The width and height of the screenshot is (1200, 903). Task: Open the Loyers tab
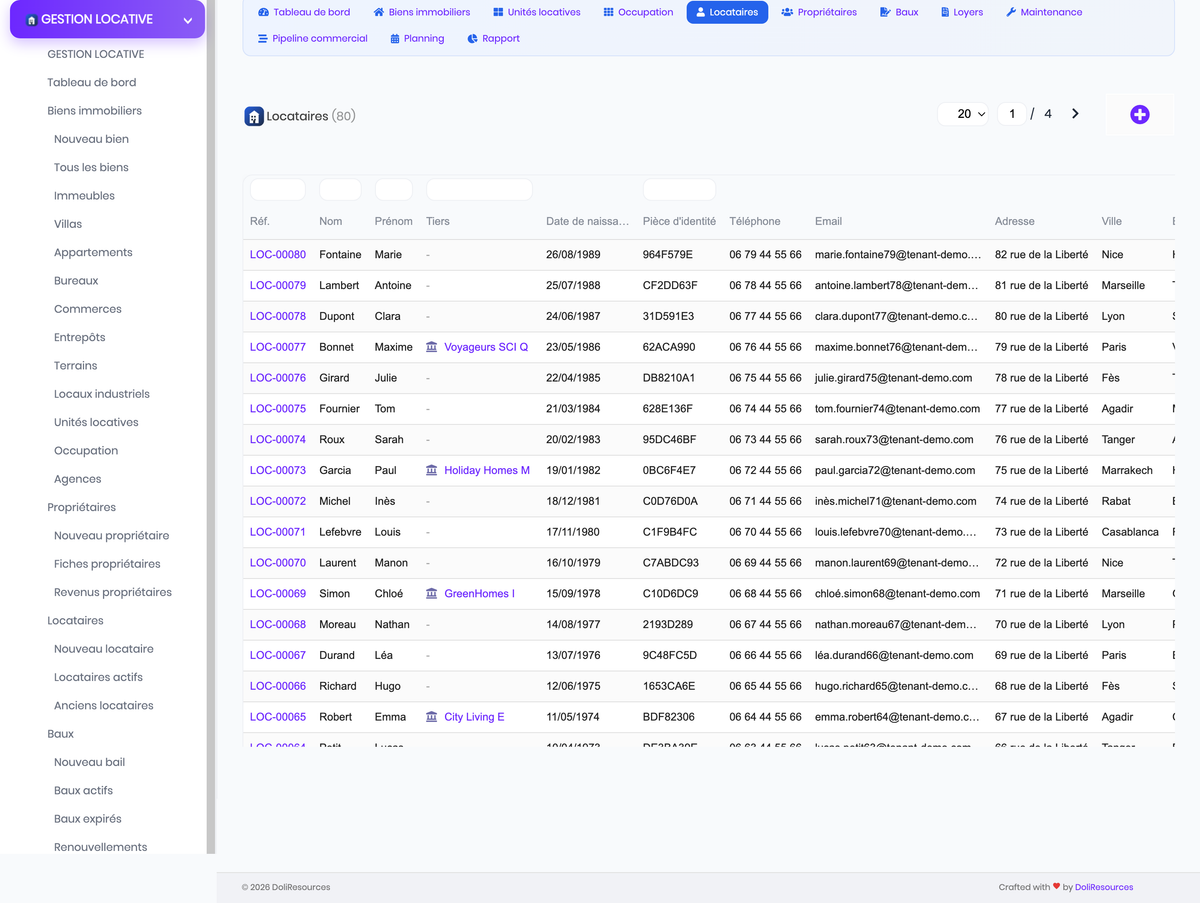coord(961,13)
